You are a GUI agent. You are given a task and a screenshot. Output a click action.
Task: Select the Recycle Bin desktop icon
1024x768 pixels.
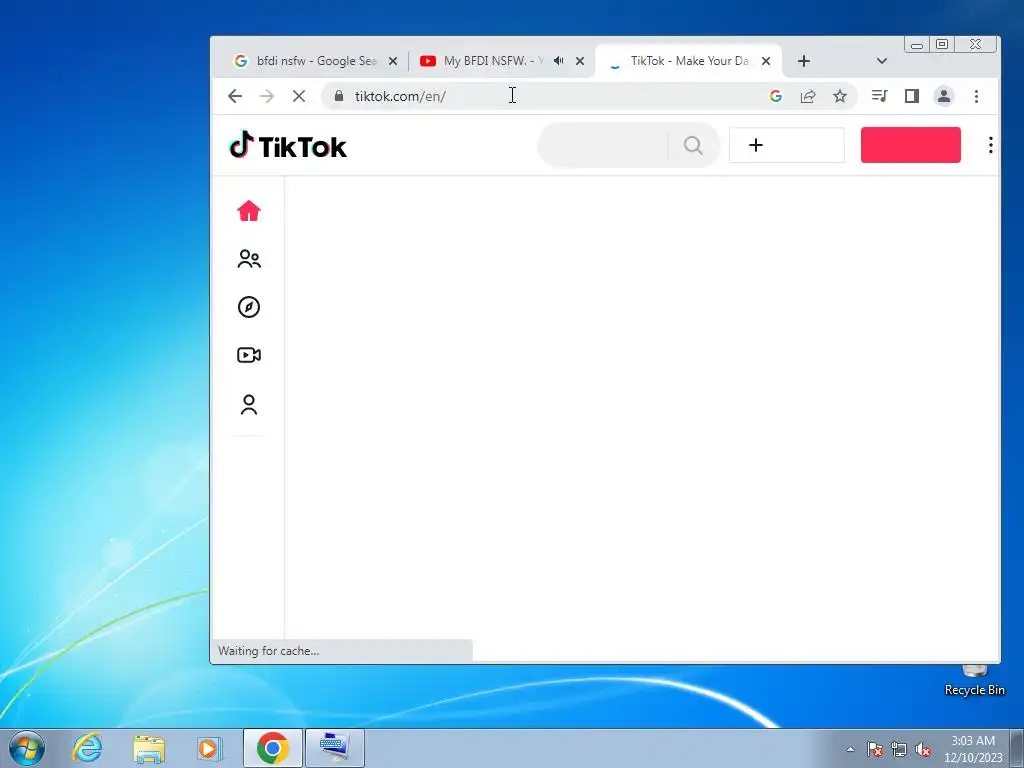pos(974,680)
